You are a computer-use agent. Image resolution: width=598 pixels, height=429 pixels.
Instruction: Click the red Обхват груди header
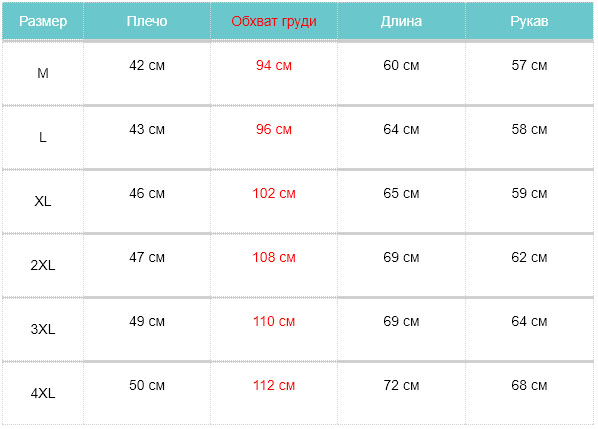(274, 21)
